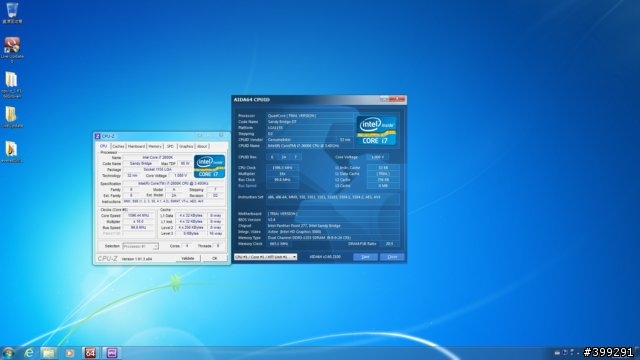Click the Instruction Set field in AIDA64
The width and height of the screenshot is (640, 360).
333,199
